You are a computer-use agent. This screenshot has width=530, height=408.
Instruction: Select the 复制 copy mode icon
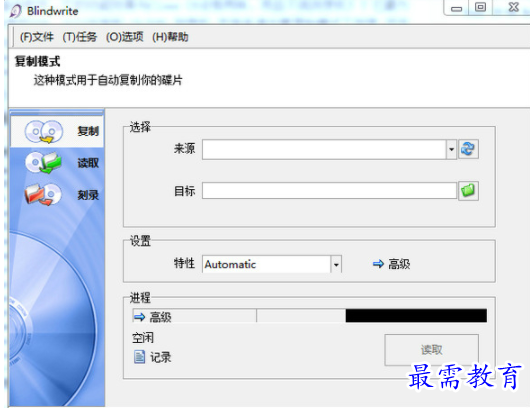(x=44, y=131)
